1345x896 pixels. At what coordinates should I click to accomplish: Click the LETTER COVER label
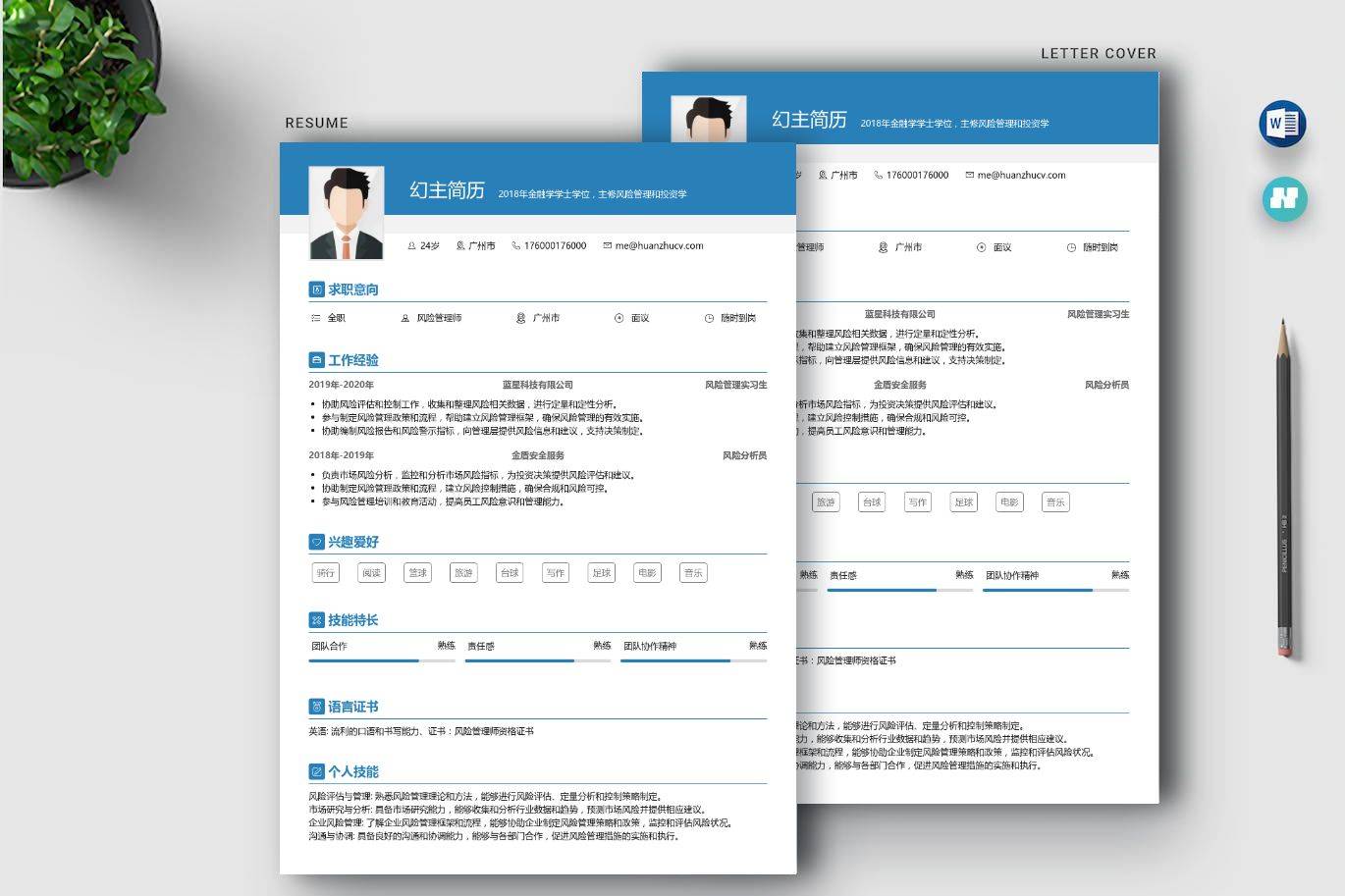coord(1099,53)
